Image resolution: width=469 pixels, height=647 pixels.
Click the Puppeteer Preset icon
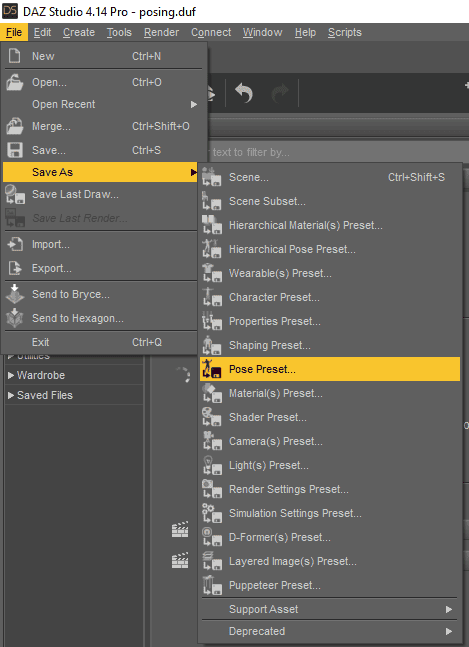[212, 585]
